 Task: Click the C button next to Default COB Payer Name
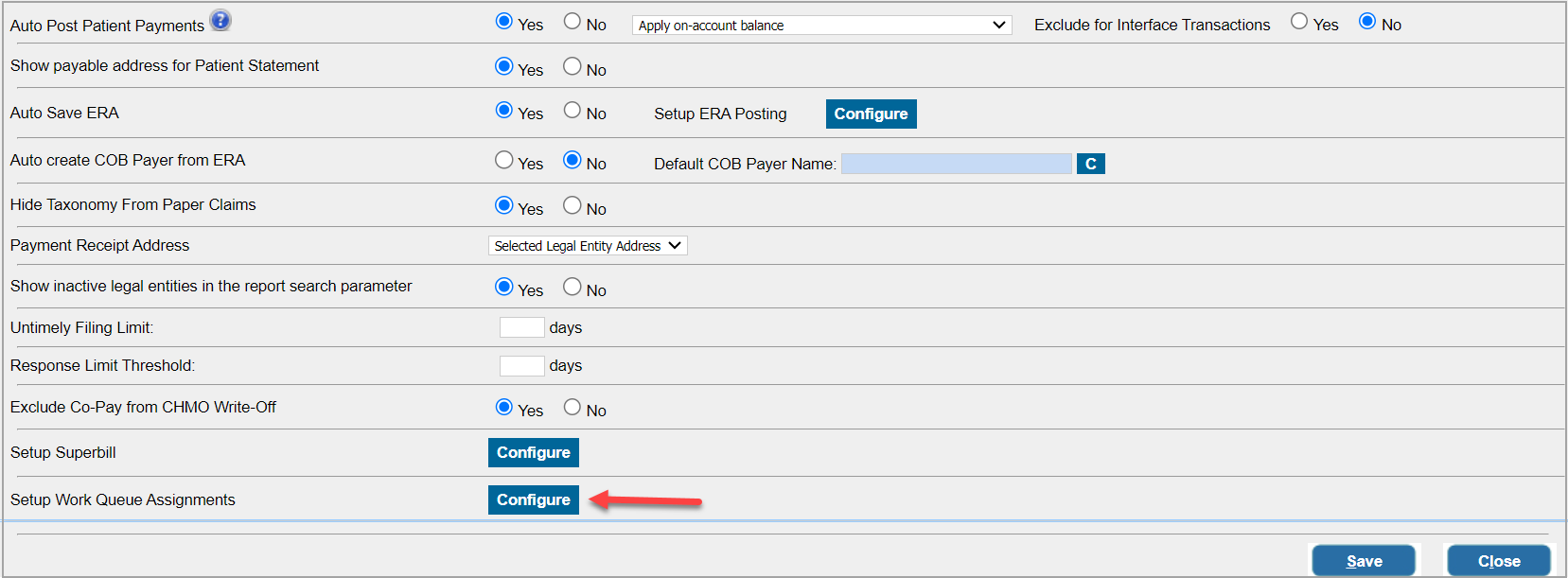point(1090,164)
